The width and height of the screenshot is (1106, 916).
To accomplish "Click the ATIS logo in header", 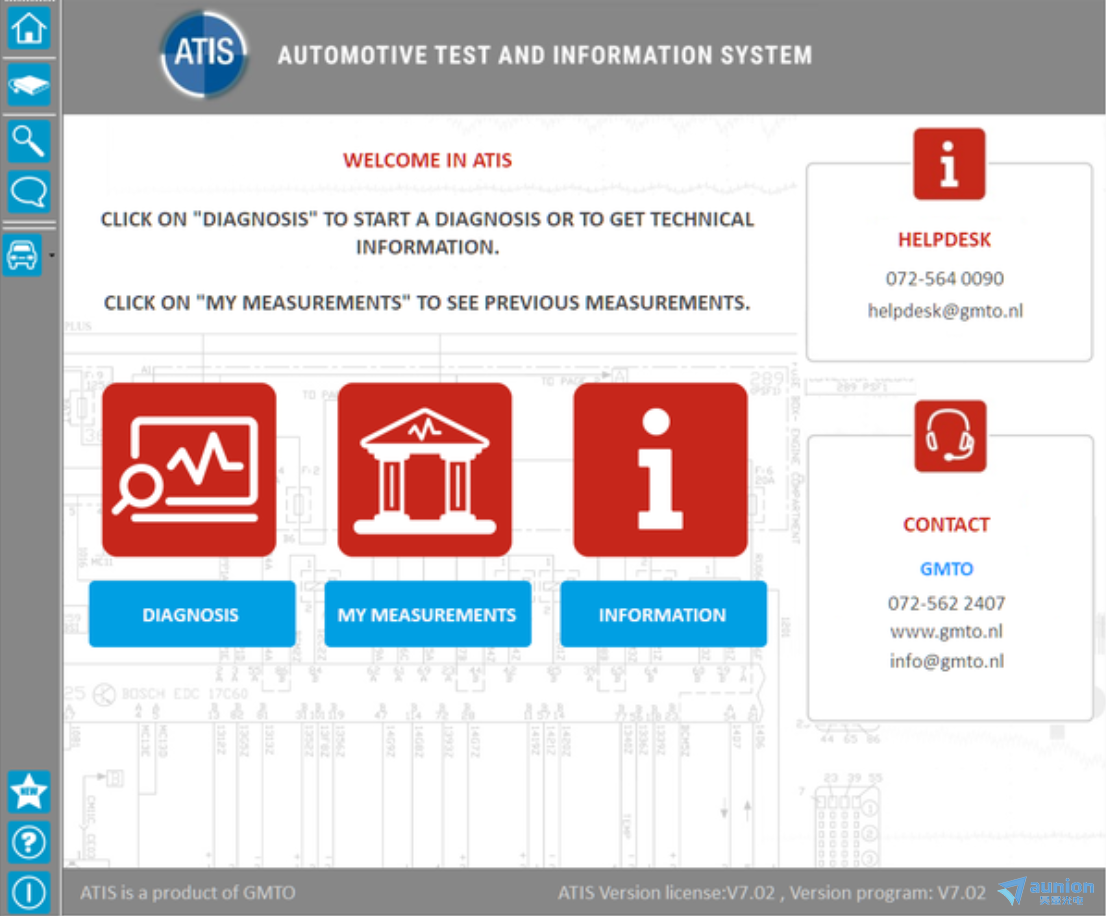I will coord(204,54).
